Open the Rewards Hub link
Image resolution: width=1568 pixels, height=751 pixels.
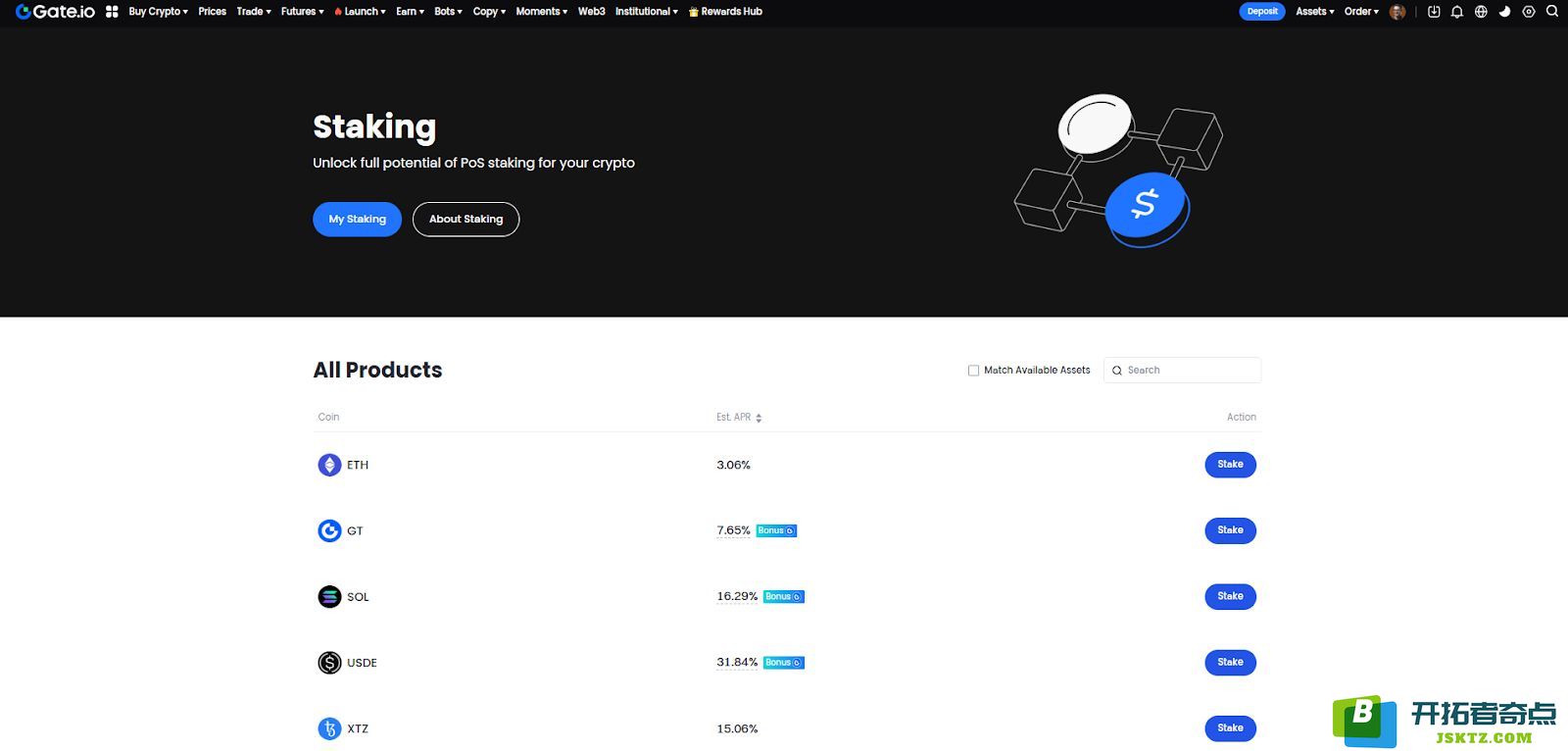pos(725,12)
